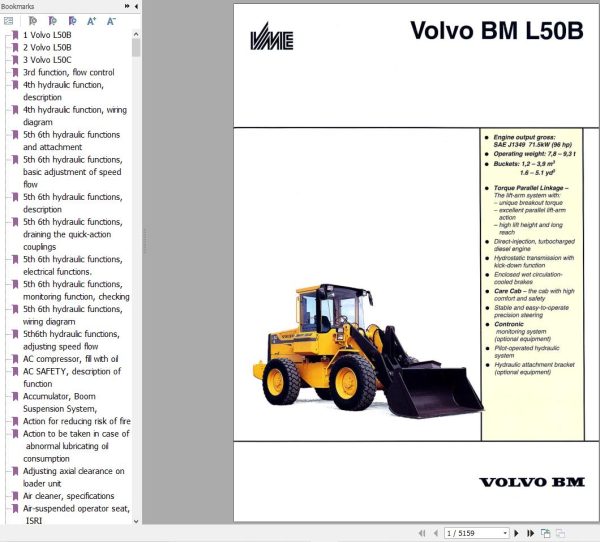Click the bookmark icon beside '3rd function, flow control'
600x542 pixels.
[x=15, y=72]
